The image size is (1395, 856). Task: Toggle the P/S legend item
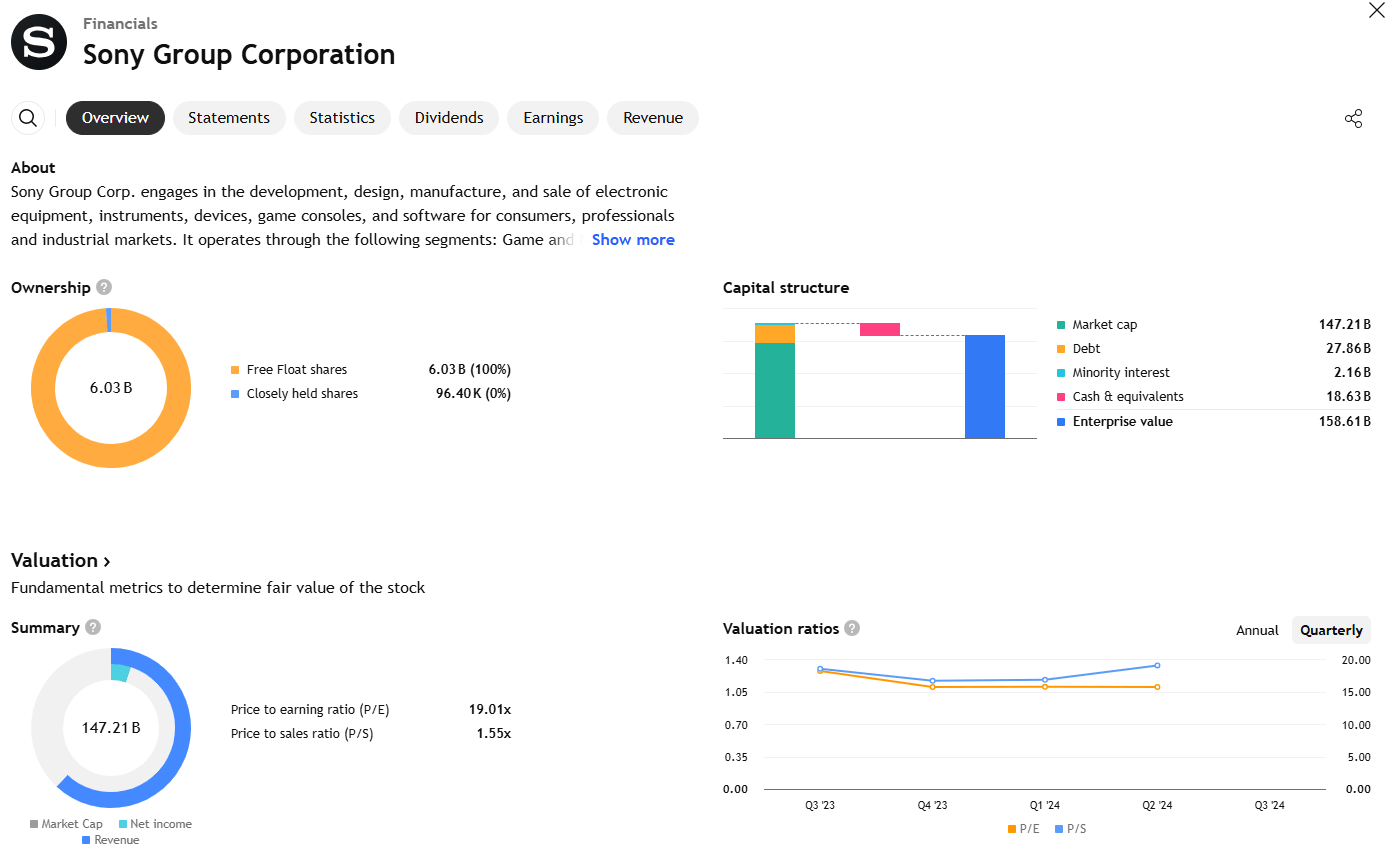click(x=1069, y=829)
